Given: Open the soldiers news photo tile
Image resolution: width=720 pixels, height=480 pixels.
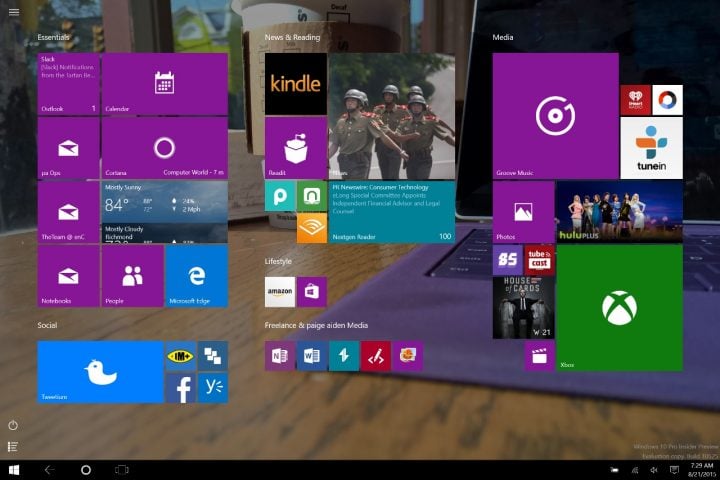Looking at the screenshot, I should pyautogui.click(x=392, y=116).
